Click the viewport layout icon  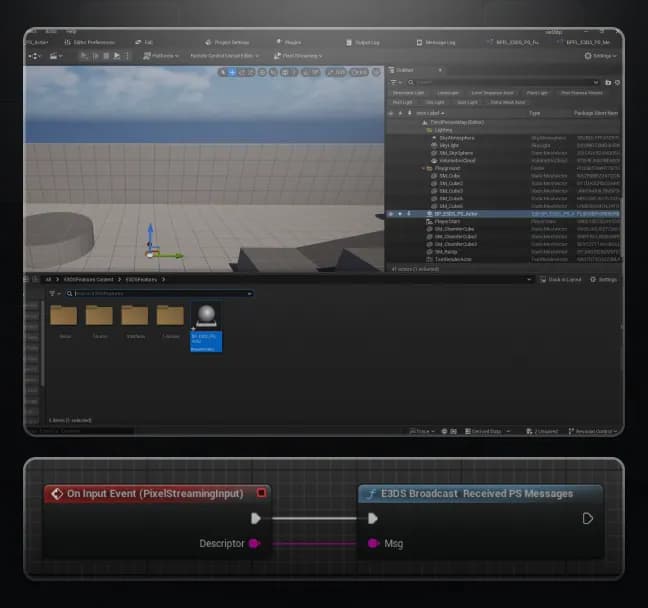(376, 73)
